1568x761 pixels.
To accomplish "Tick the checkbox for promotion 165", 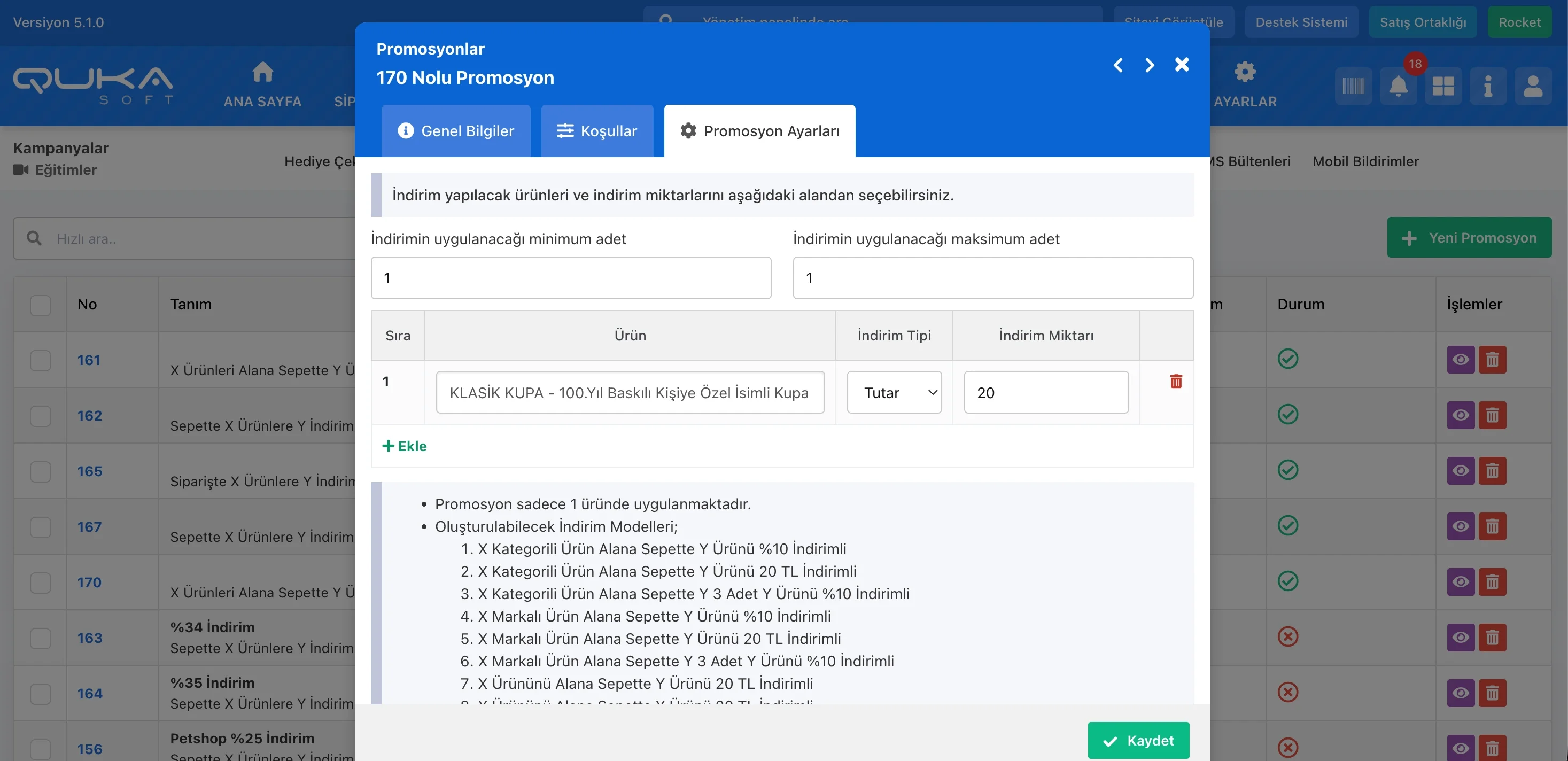I will (x=41, y=471).
